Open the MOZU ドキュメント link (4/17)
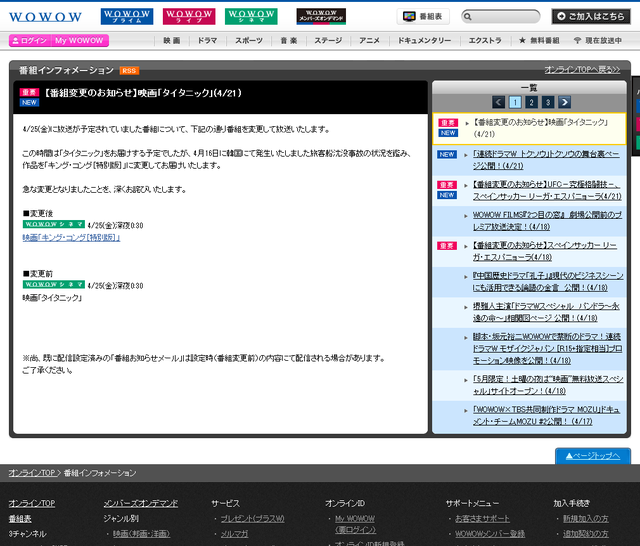This screenshot has width=640, height=546. (547, 415)
